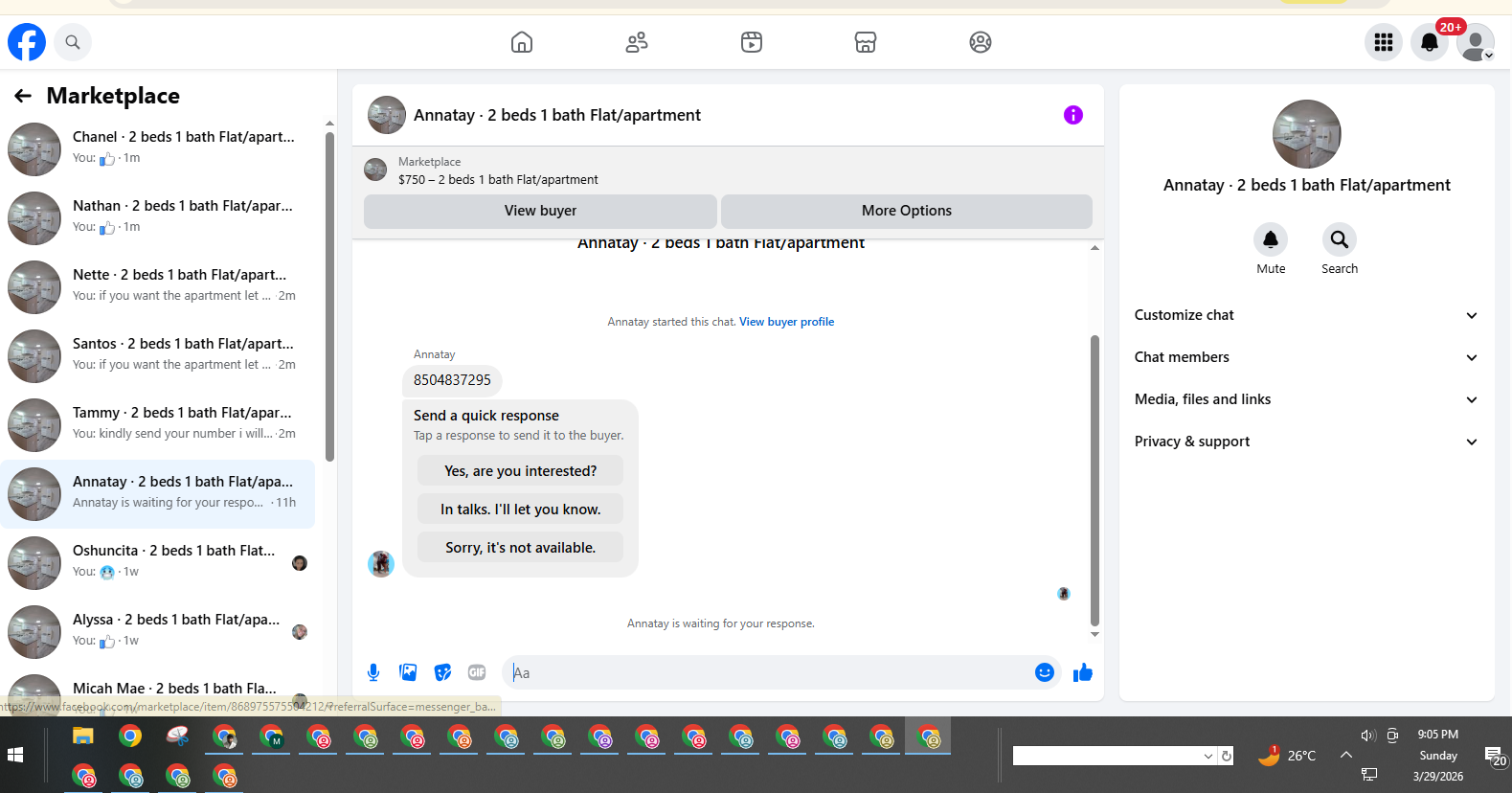1512x793 pixels.
Task: Open the notifications bell
Action: (1430, 42)
